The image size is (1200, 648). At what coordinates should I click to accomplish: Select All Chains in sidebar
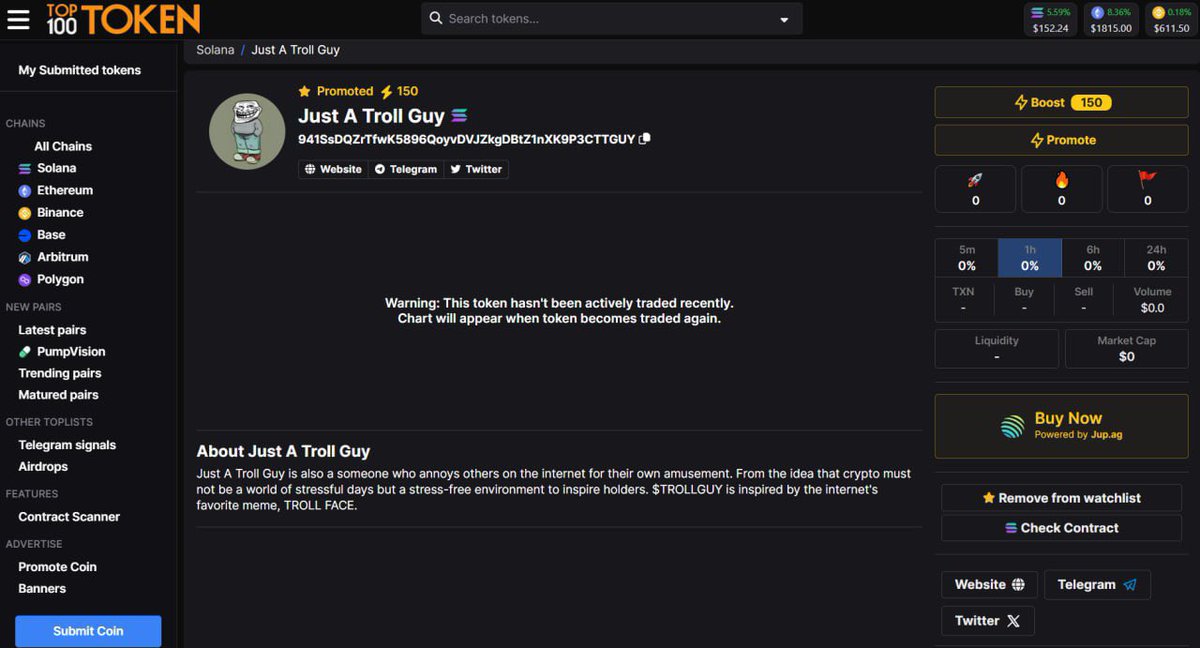(x=63, y=146)
